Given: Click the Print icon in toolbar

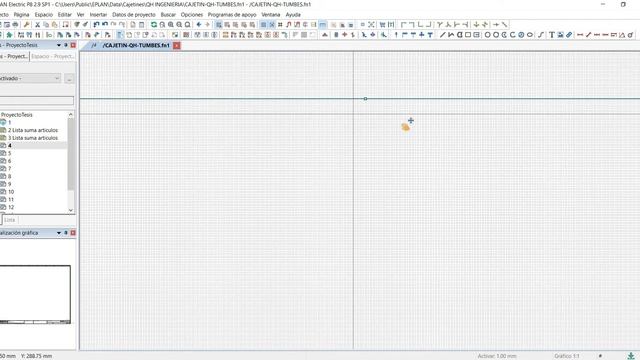Looking at the screenshot, I should [15, 25].
